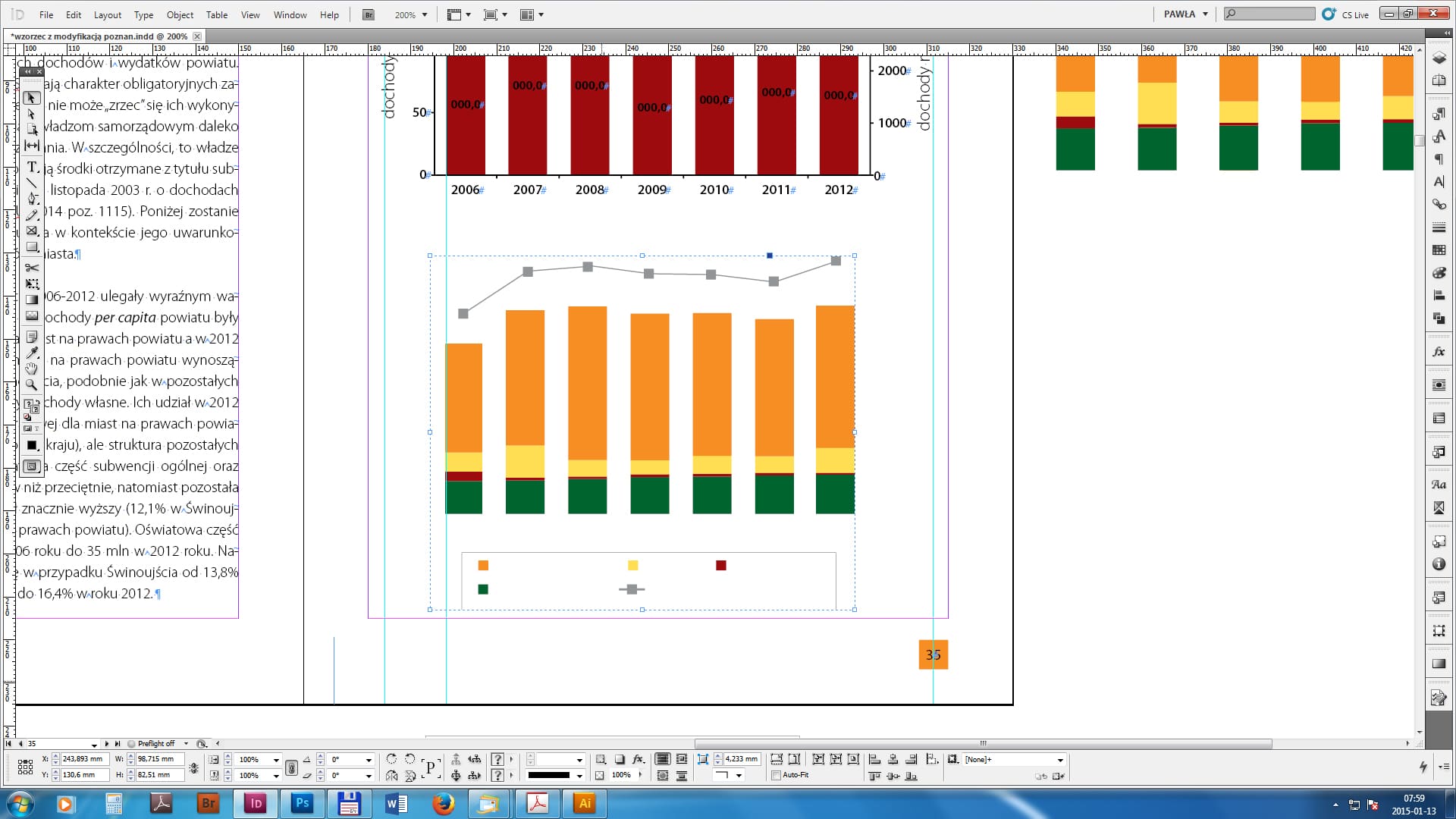The height and width of the screenshot is (819, 1456).
Task: Open the Object menu
Action: [x=180, y=14]
